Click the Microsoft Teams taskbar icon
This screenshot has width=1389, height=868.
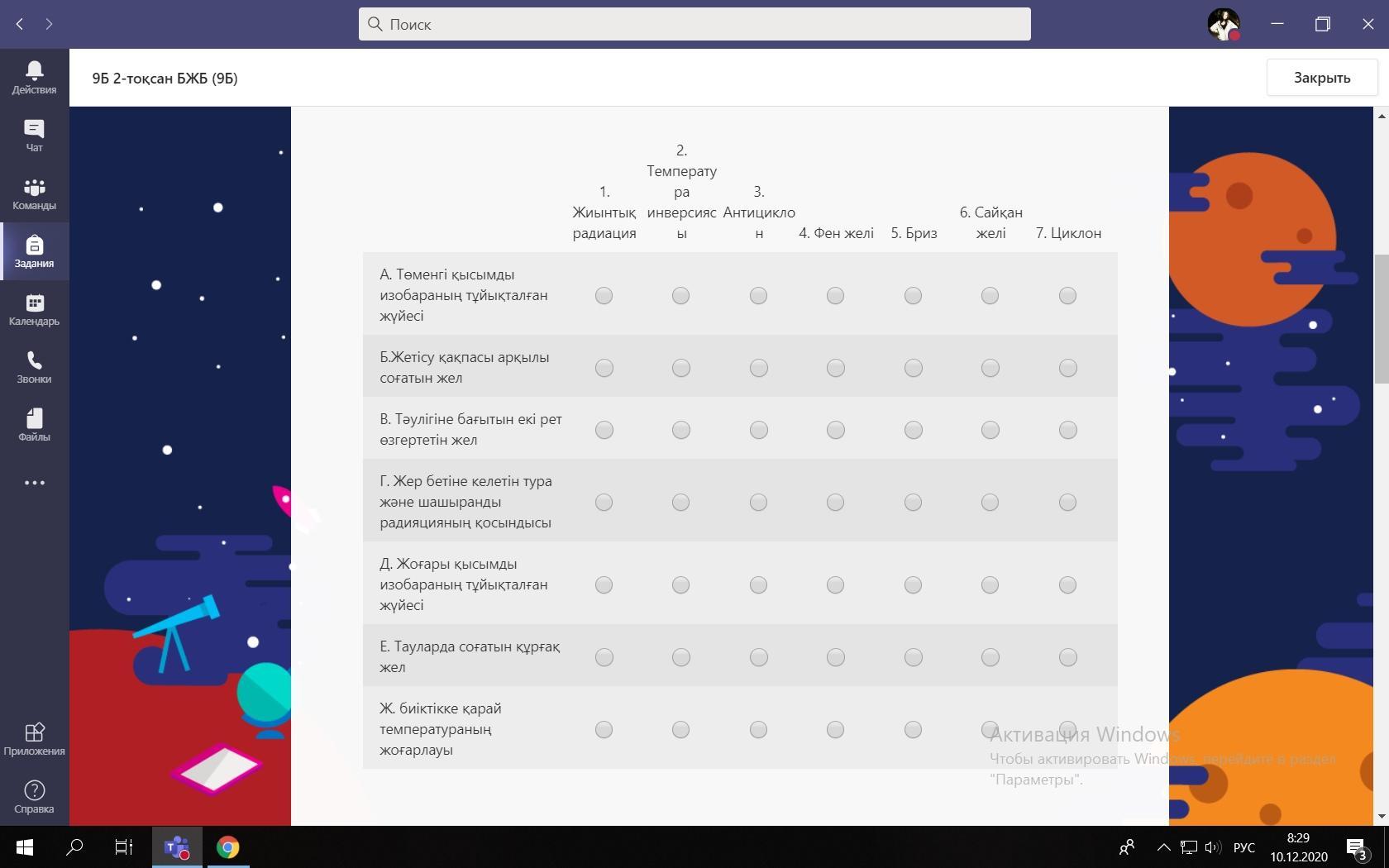coord(177,847)
